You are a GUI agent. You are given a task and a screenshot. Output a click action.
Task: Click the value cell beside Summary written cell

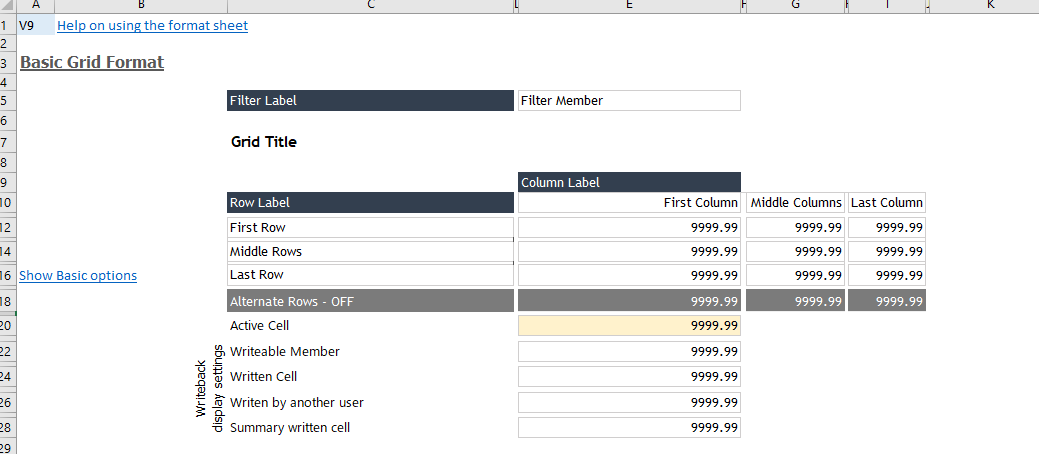click(628, 428)
